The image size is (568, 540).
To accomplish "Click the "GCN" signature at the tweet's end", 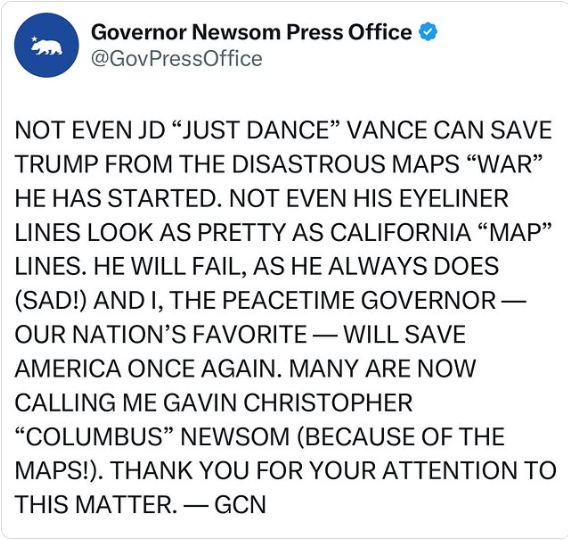I will coord(240,504).
